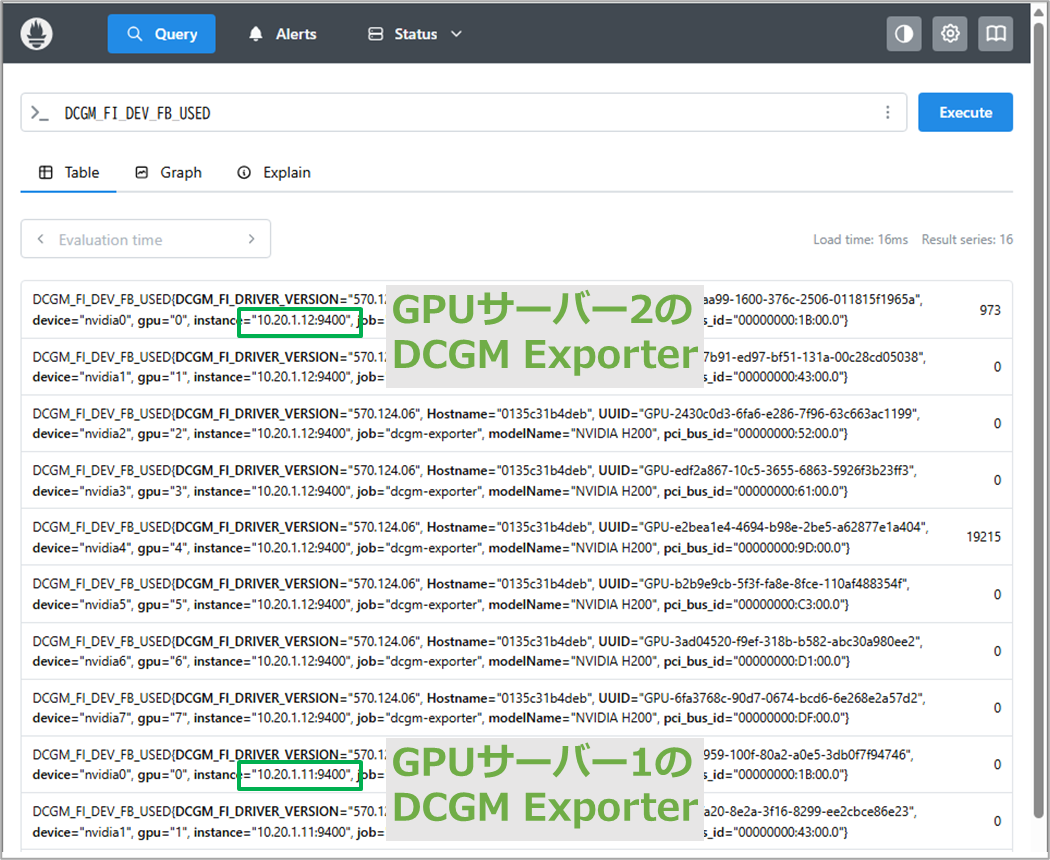Click the three-dot query options menu

point(887,113)
